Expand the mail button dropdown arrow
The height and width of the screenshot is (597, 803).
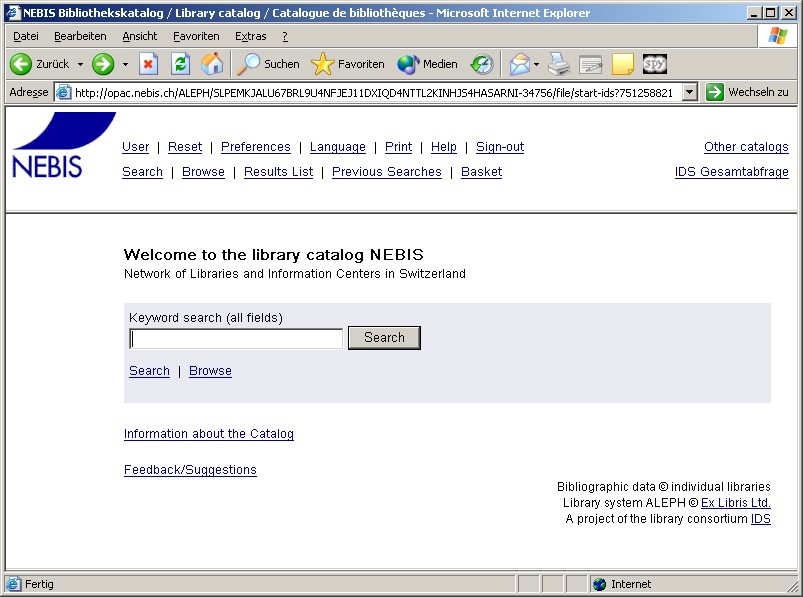point(536,65)
